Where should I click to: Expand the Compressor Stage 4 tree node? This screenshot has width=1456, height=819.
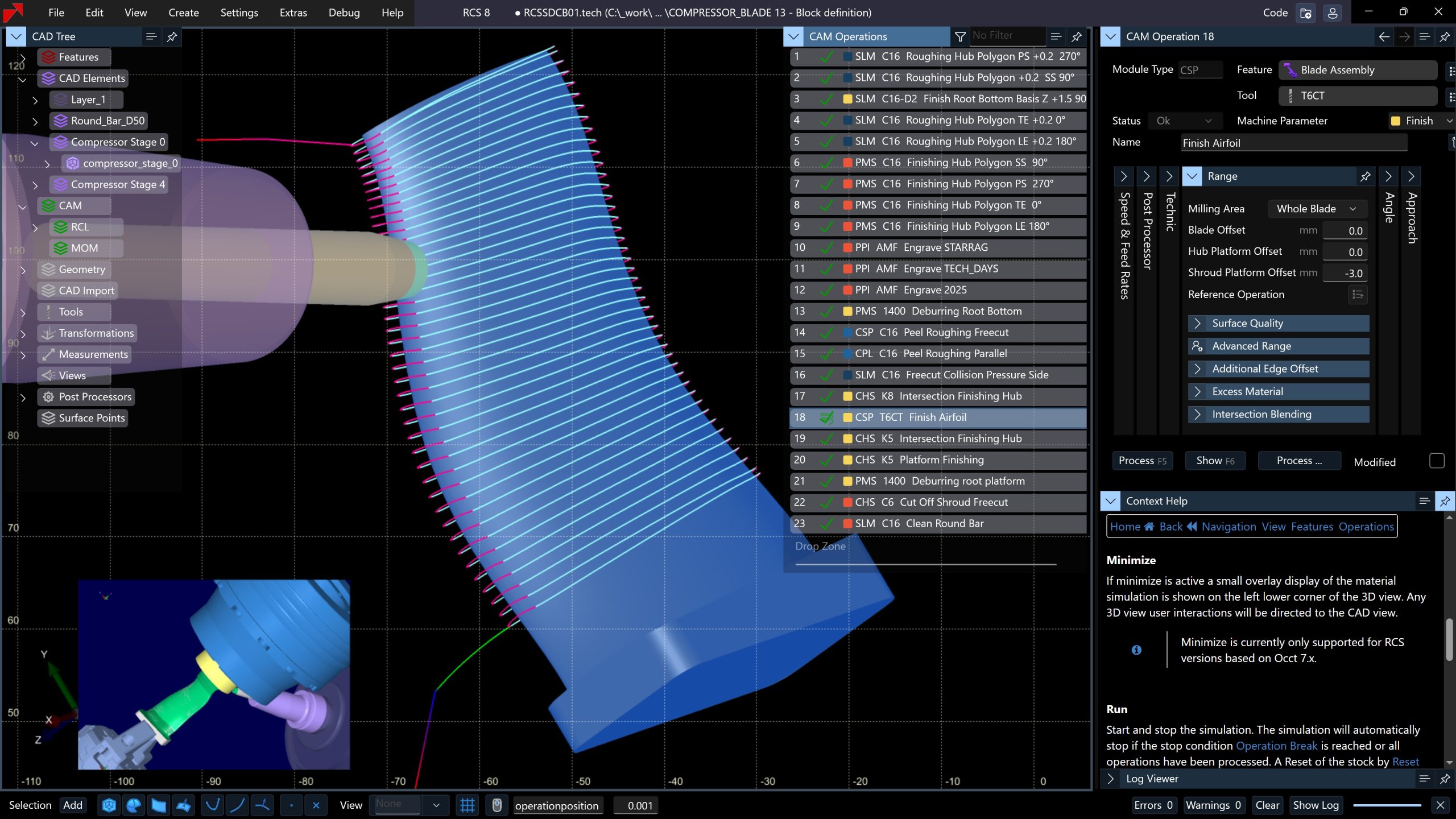tap(35, 185)
